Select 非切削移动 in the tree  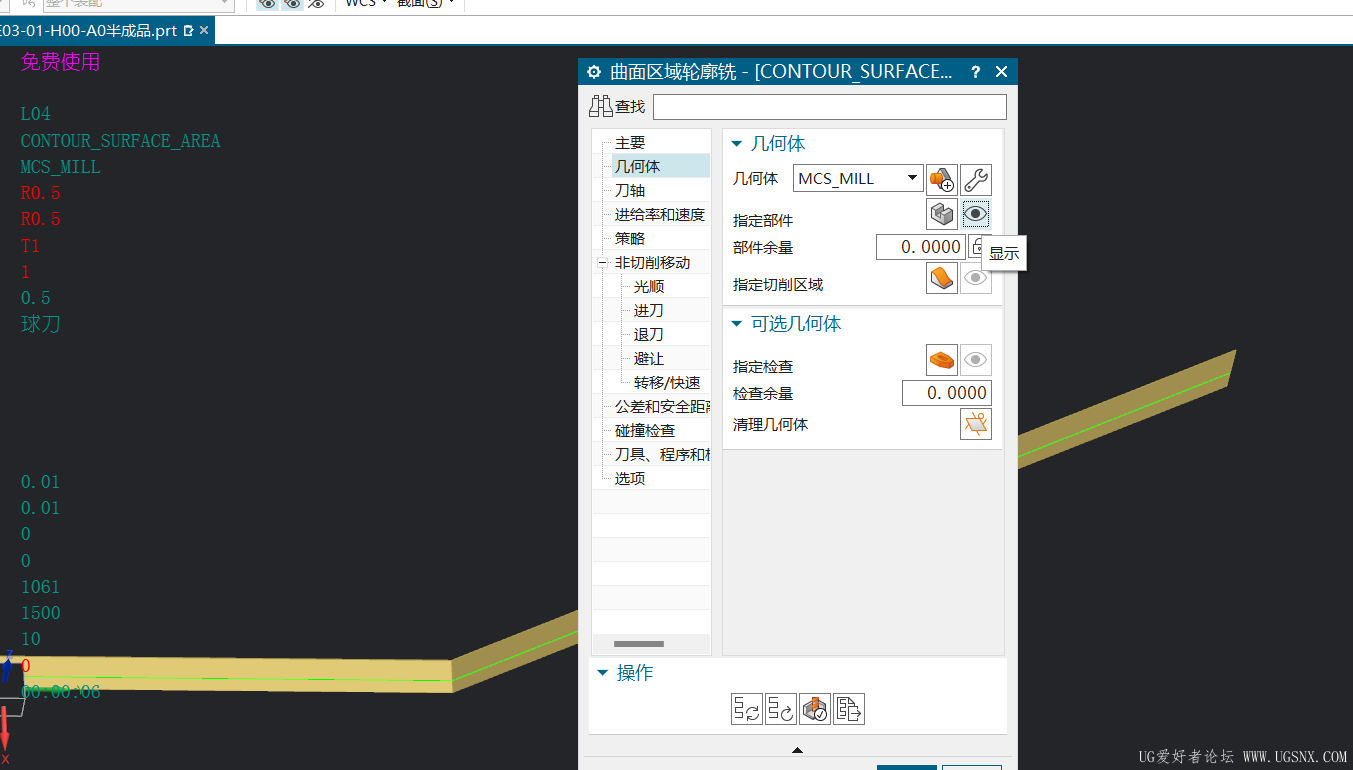(x=652, y=262)
